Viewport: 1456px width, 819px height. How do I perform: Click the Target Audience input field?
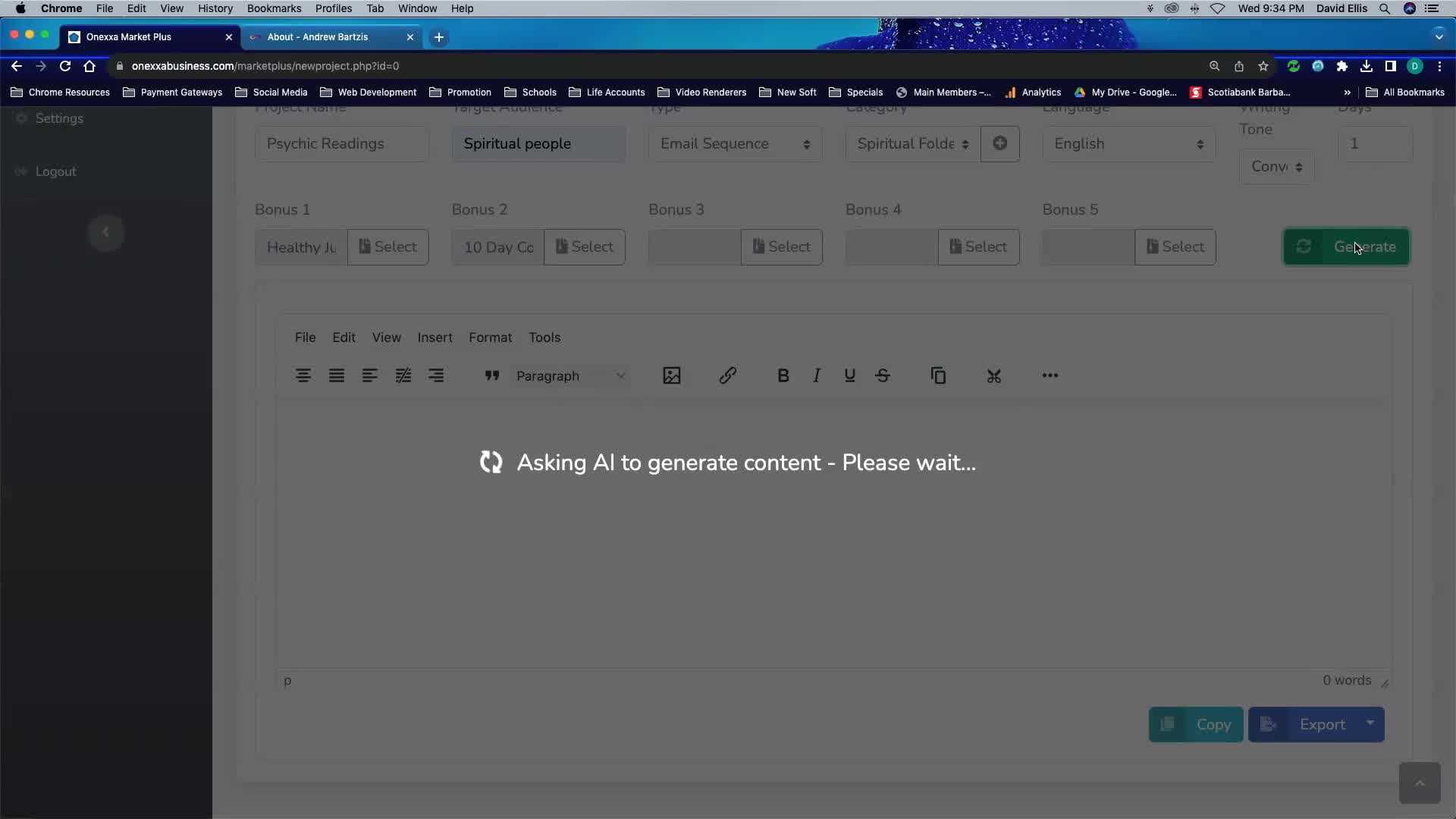pyautogui.click(x=538, y=144)
